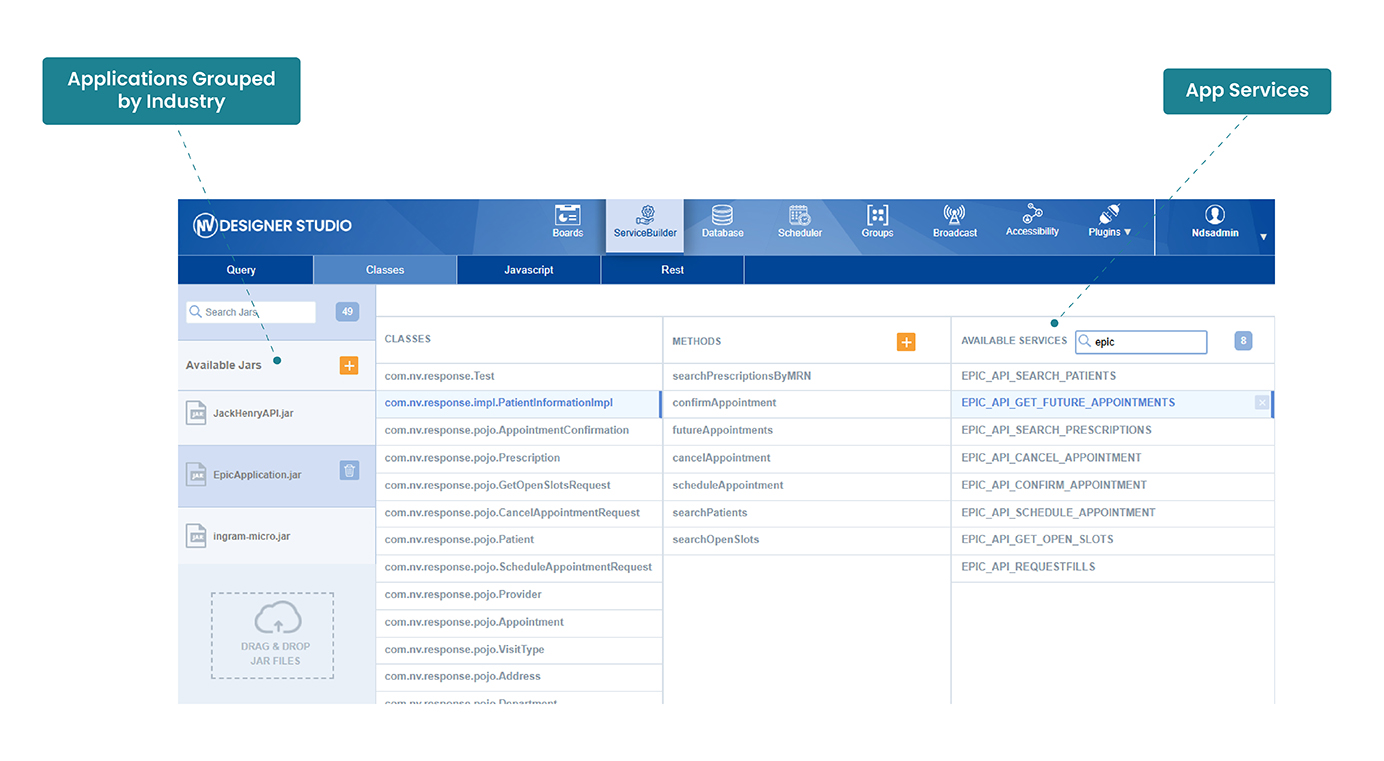Select class PatientInformationImpl

click(x=519, y=403)
